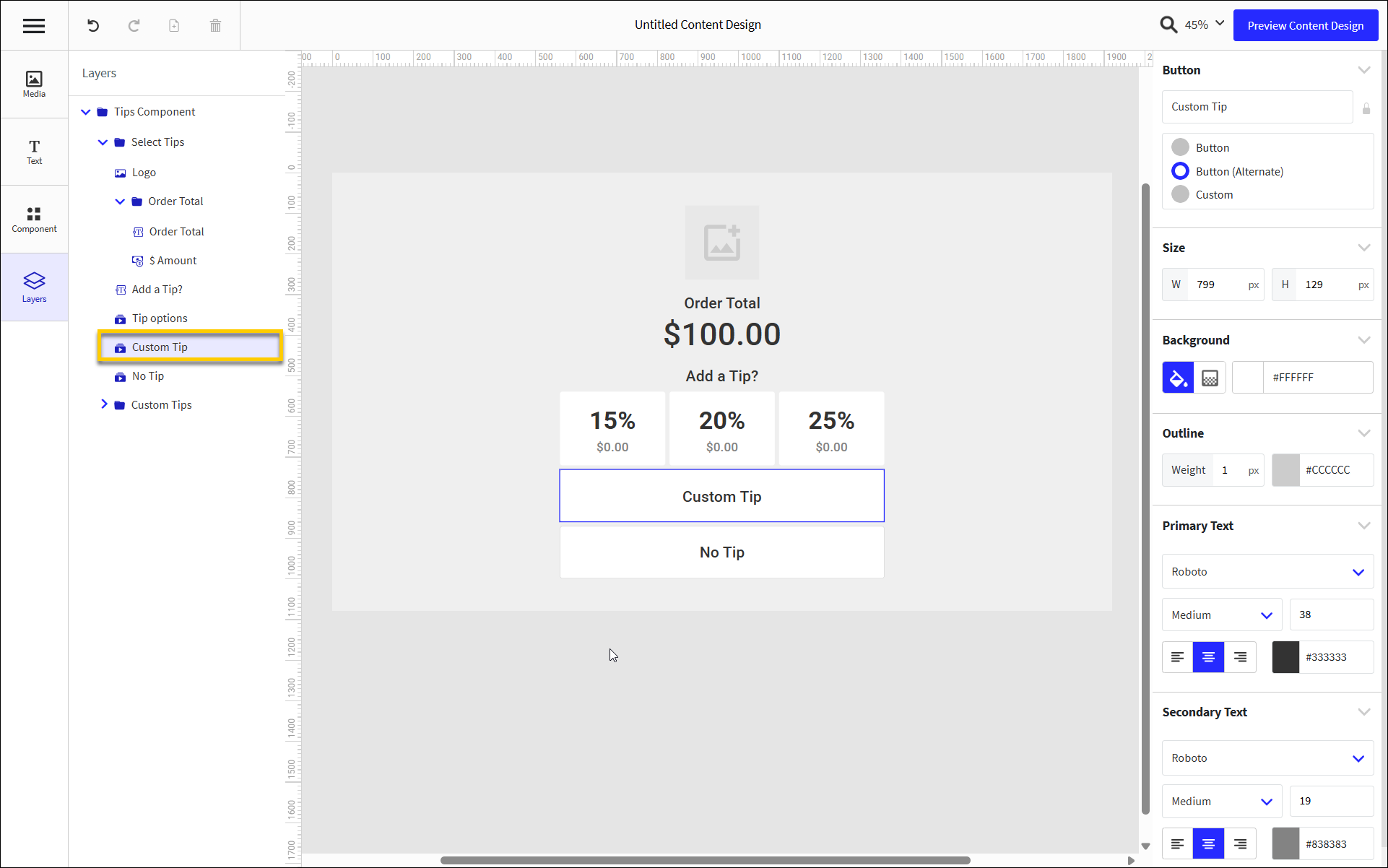Viewport: 1388px width, 868px height.
Task: Click Preview Content Design button
Action: pyautogui.click(x=1305, y=25)
